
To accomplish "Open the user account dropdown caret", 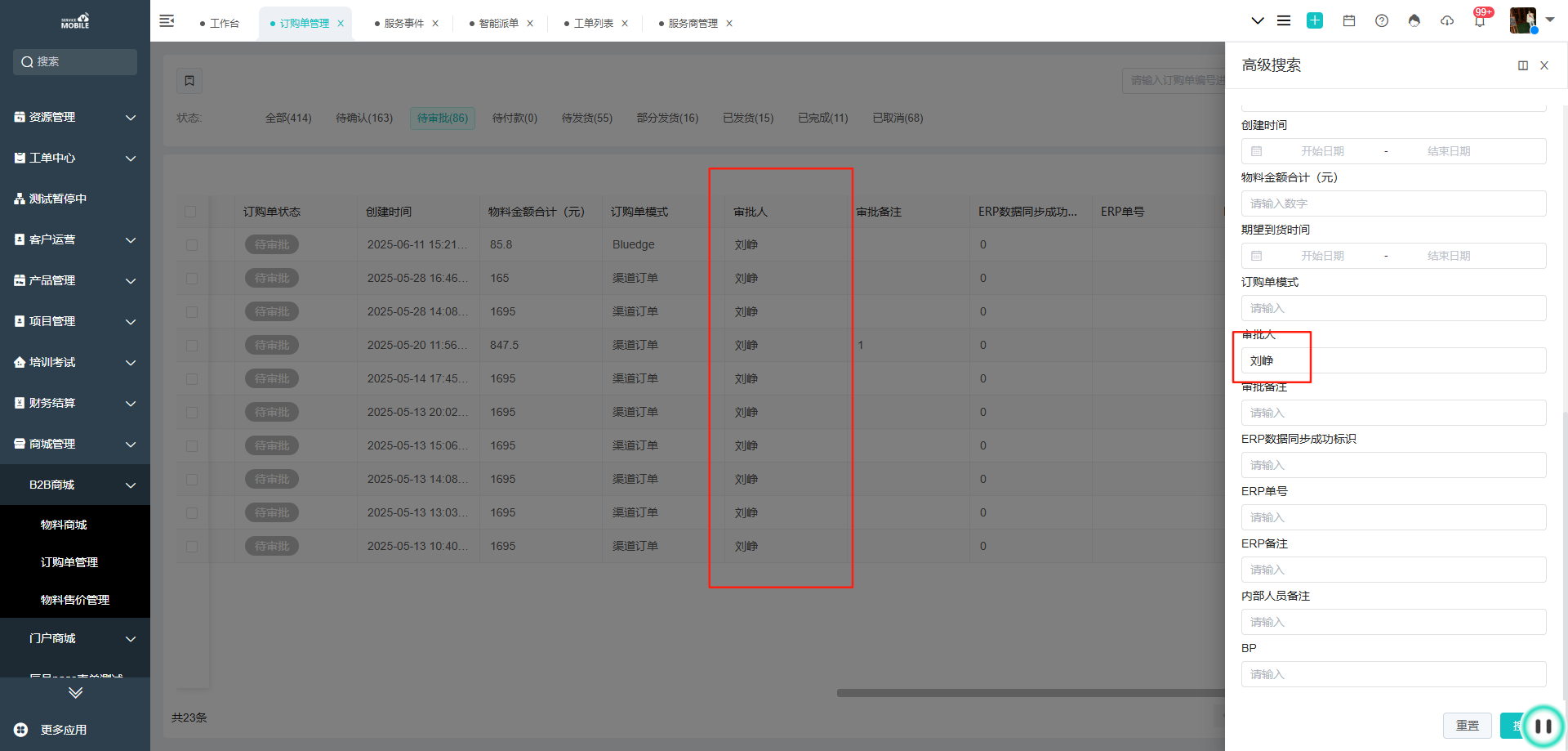I will click(x=1550, y=20).
